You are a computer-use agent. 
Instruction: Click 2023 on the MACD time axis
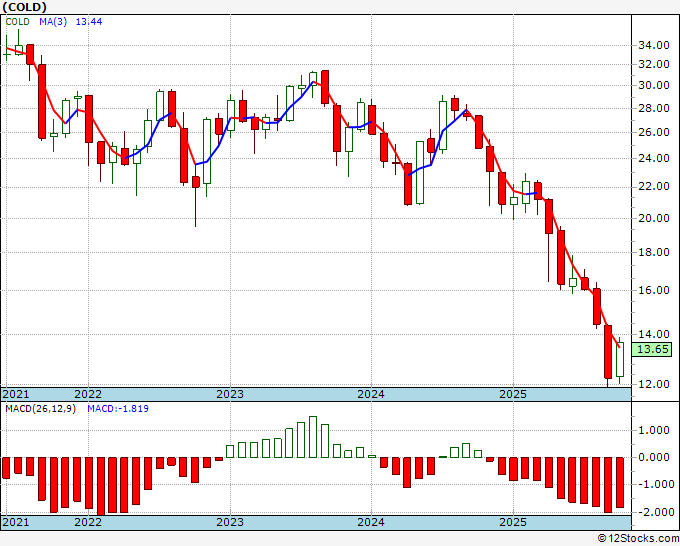click(230, 522)
